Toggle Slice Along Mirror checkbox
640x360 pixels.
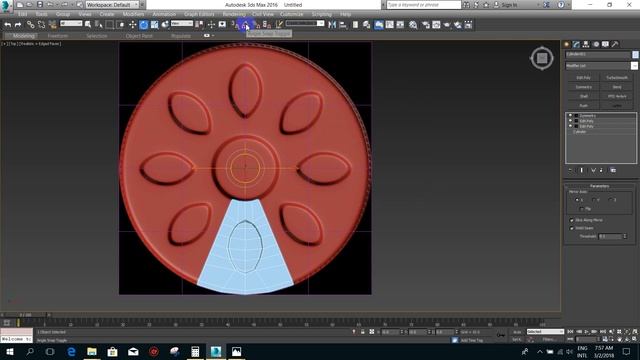pyautogui.click(x=572, y=220)
